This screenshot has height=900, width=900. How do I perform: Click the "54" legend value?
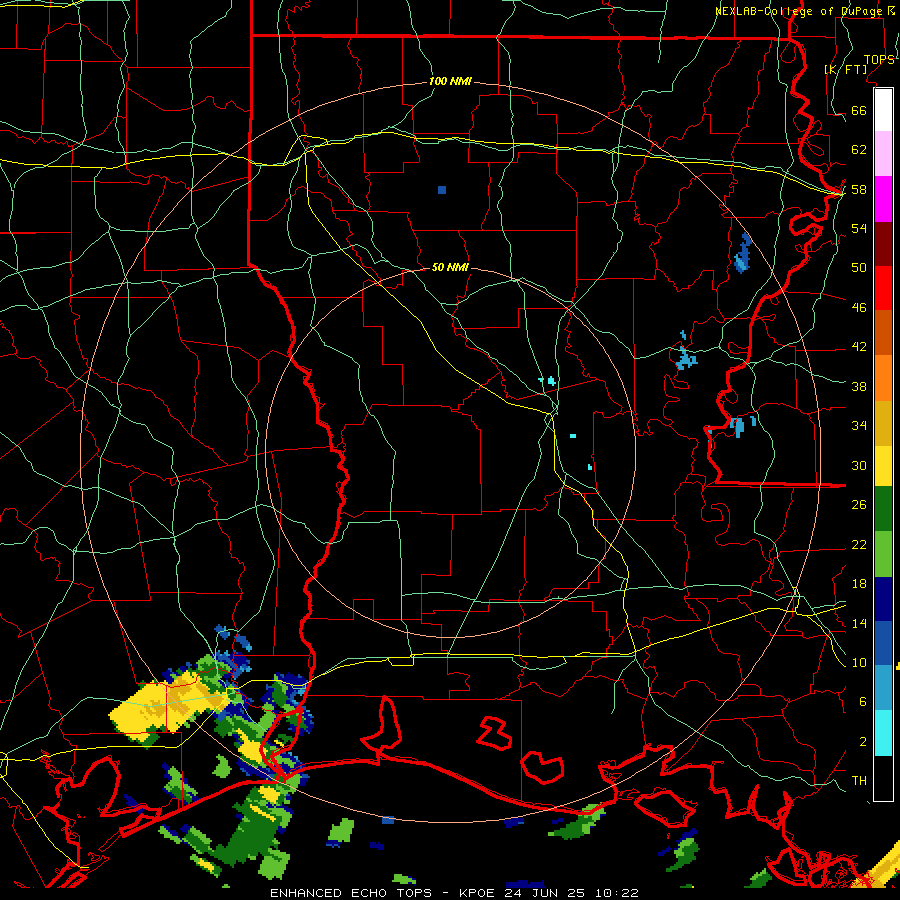[x=859, y=228]
